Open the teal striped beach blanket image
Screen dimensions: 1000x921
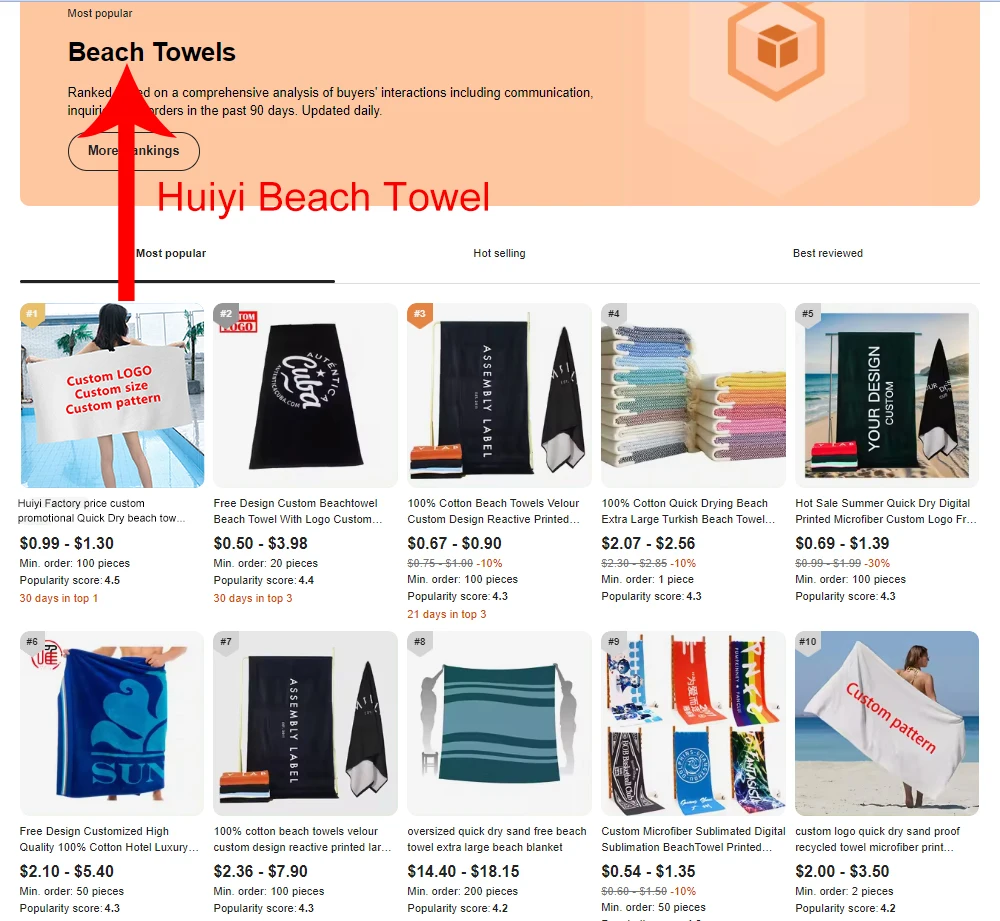pos(499,723)
